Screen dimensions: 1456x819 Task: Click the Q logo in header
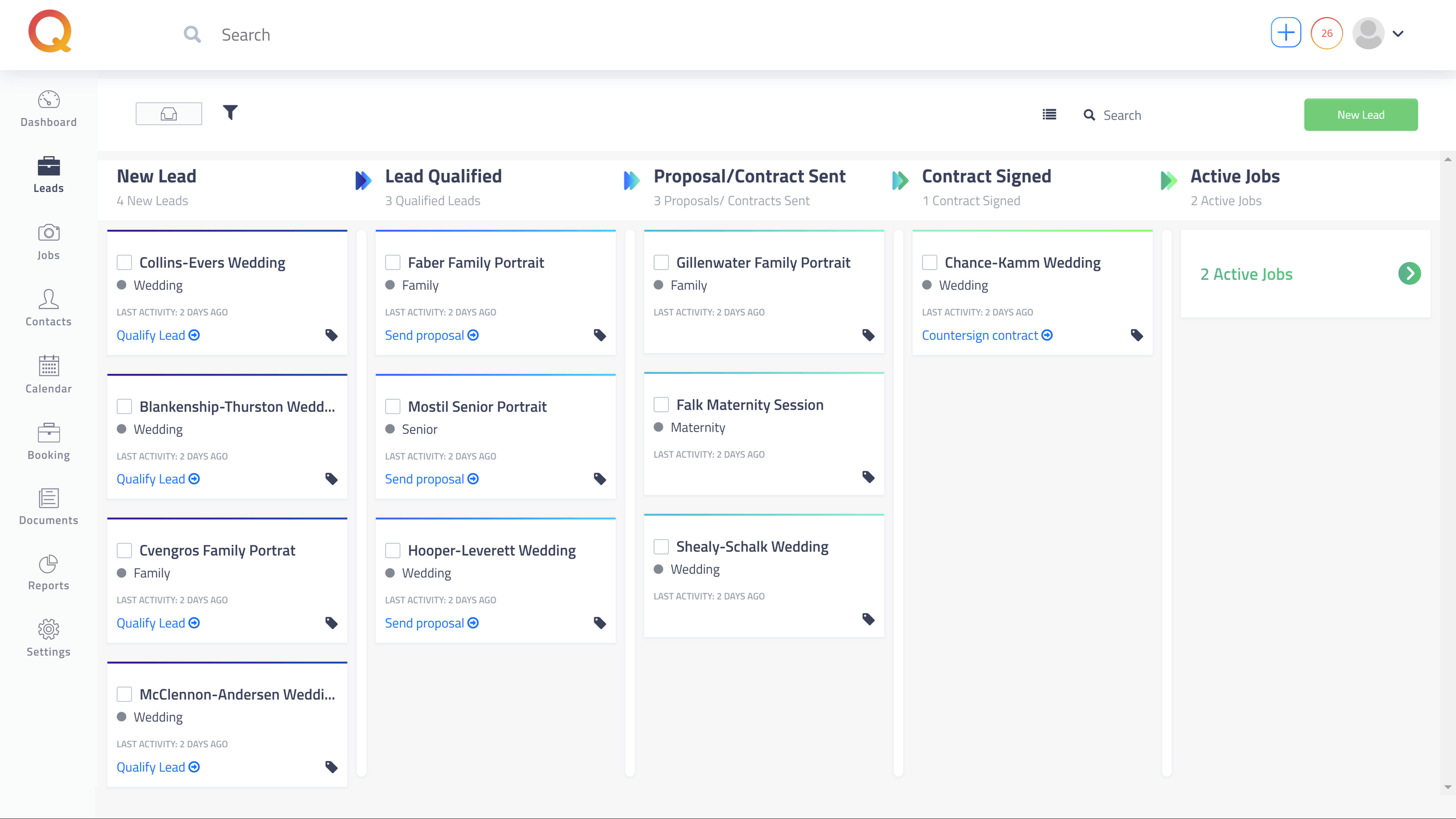point(50,31)
